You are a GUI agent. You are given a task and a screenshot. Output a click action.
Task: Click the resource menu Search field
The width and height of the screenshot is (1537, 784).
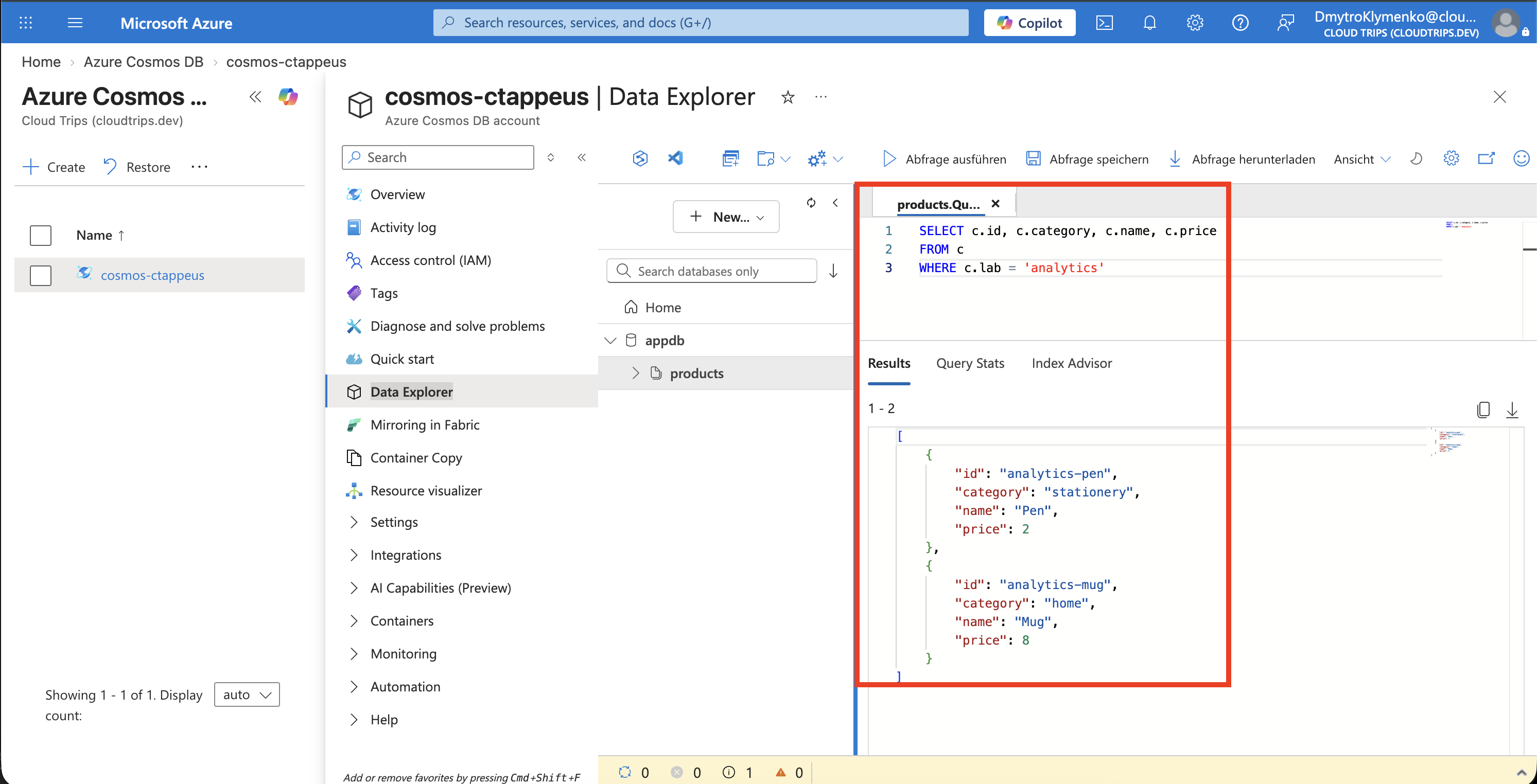[x=438, y=157]
